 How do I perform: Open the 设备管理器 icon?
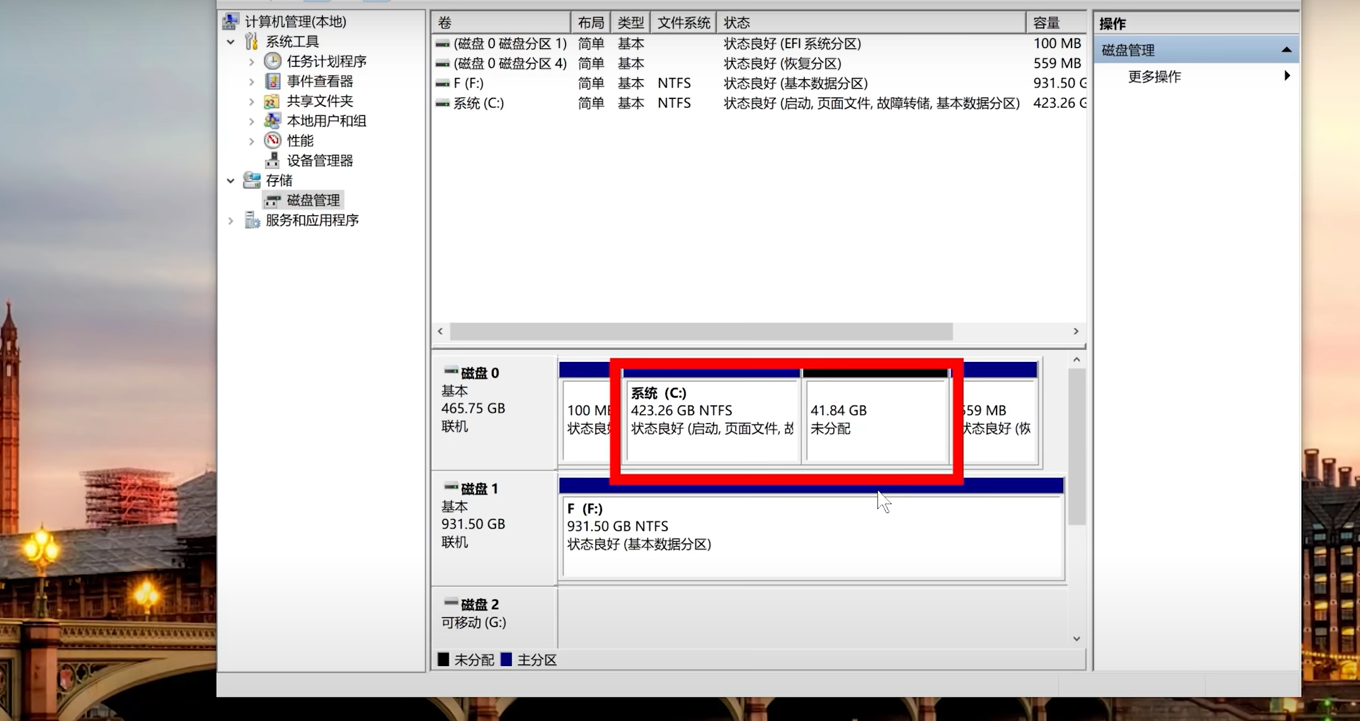(272, 160)
